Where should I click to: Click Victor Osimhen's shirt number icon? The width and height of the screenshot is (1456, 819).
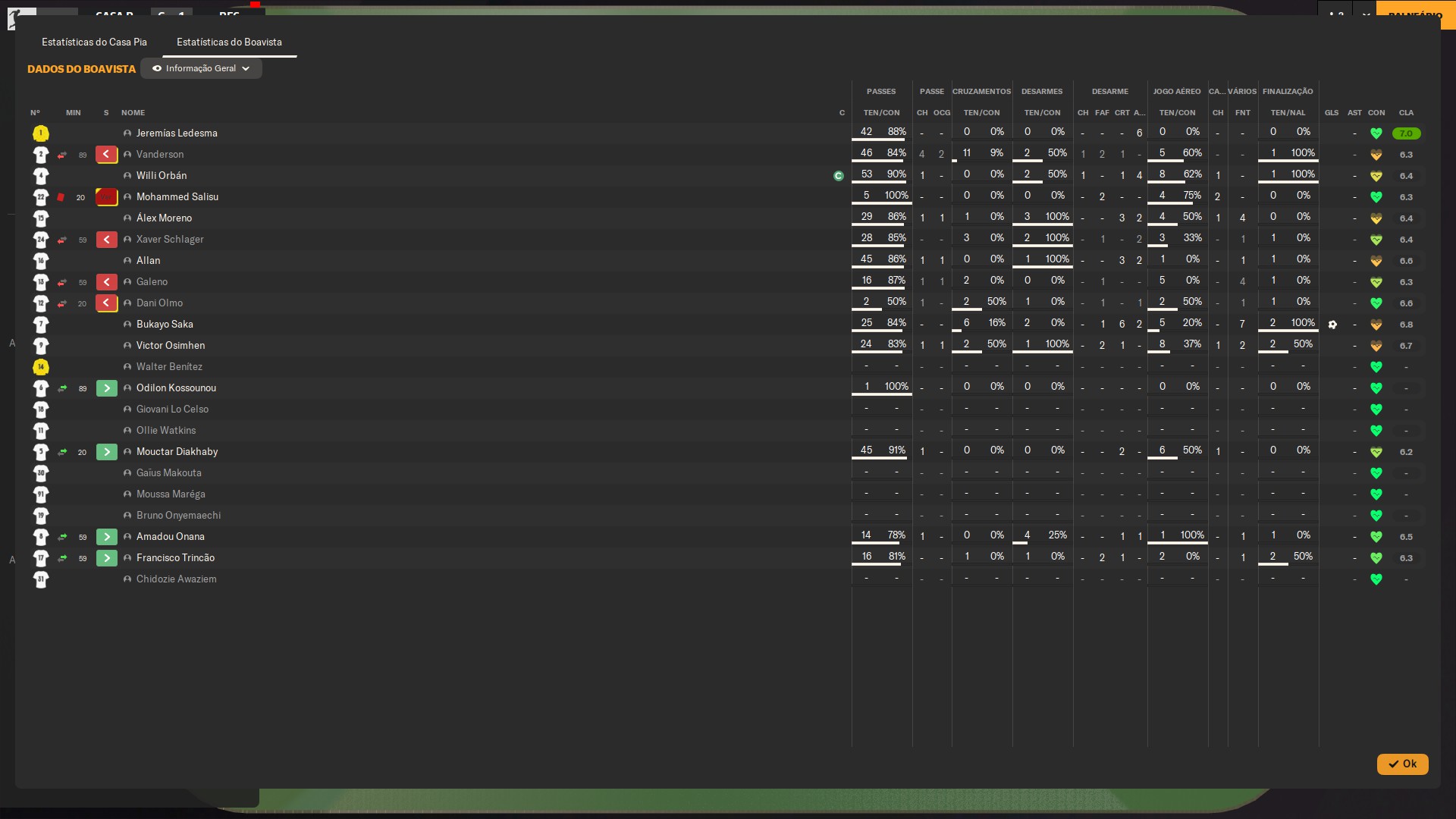point(41,346)
